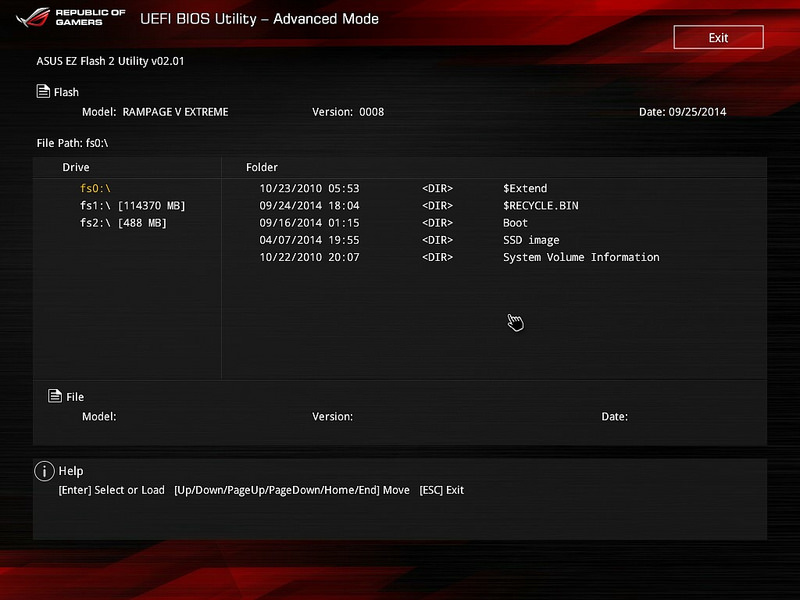Open the System Volume Information folder

(x=581, y=257)
